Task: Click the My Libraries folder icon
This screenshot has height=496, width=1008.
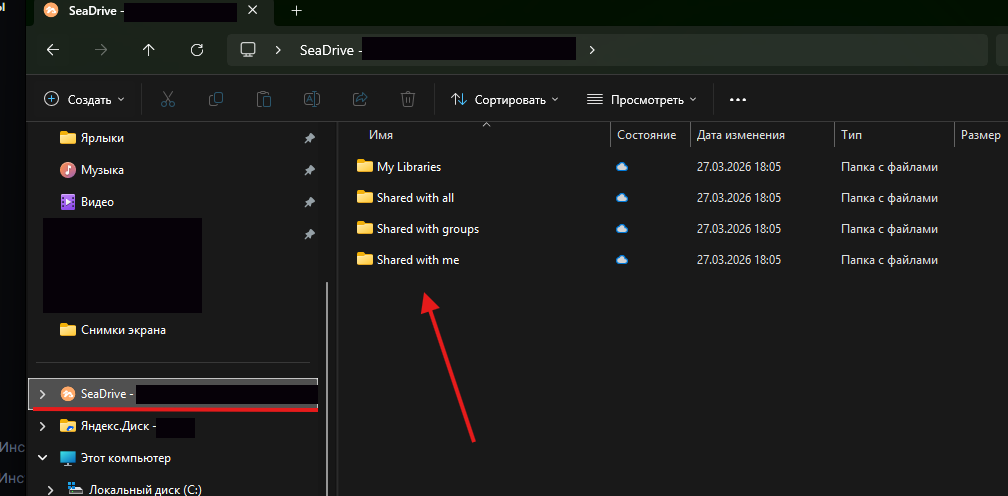Action: point(364,166)
